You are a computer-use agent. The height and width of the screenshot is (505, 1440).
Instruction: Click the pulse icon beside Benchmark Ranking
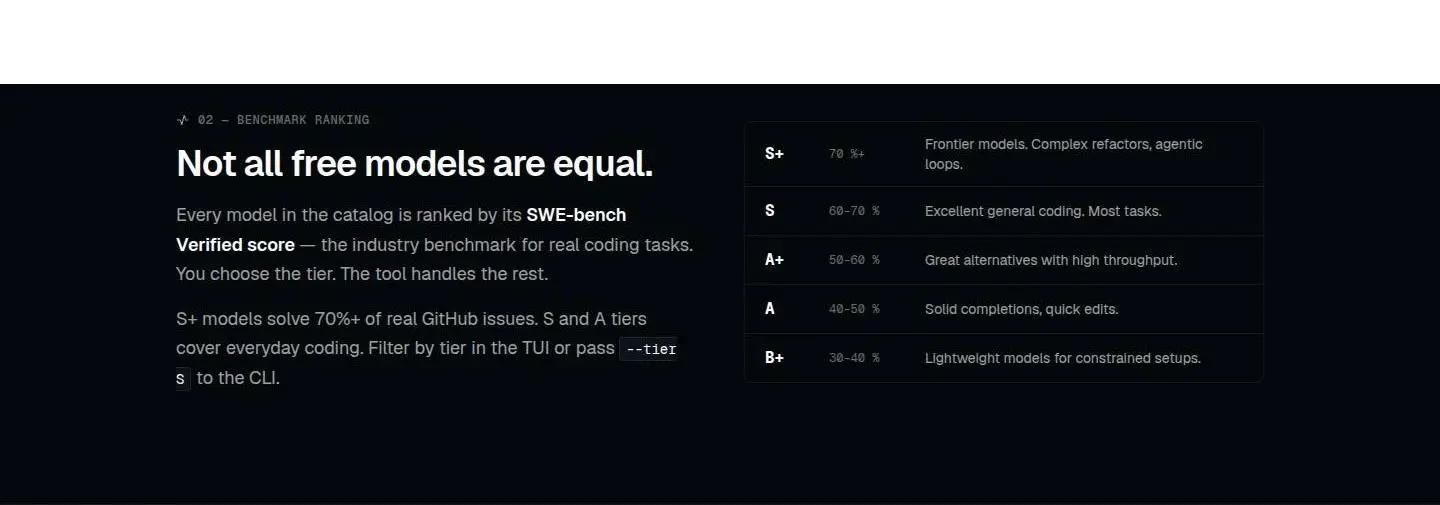click(x=182, y=120)
